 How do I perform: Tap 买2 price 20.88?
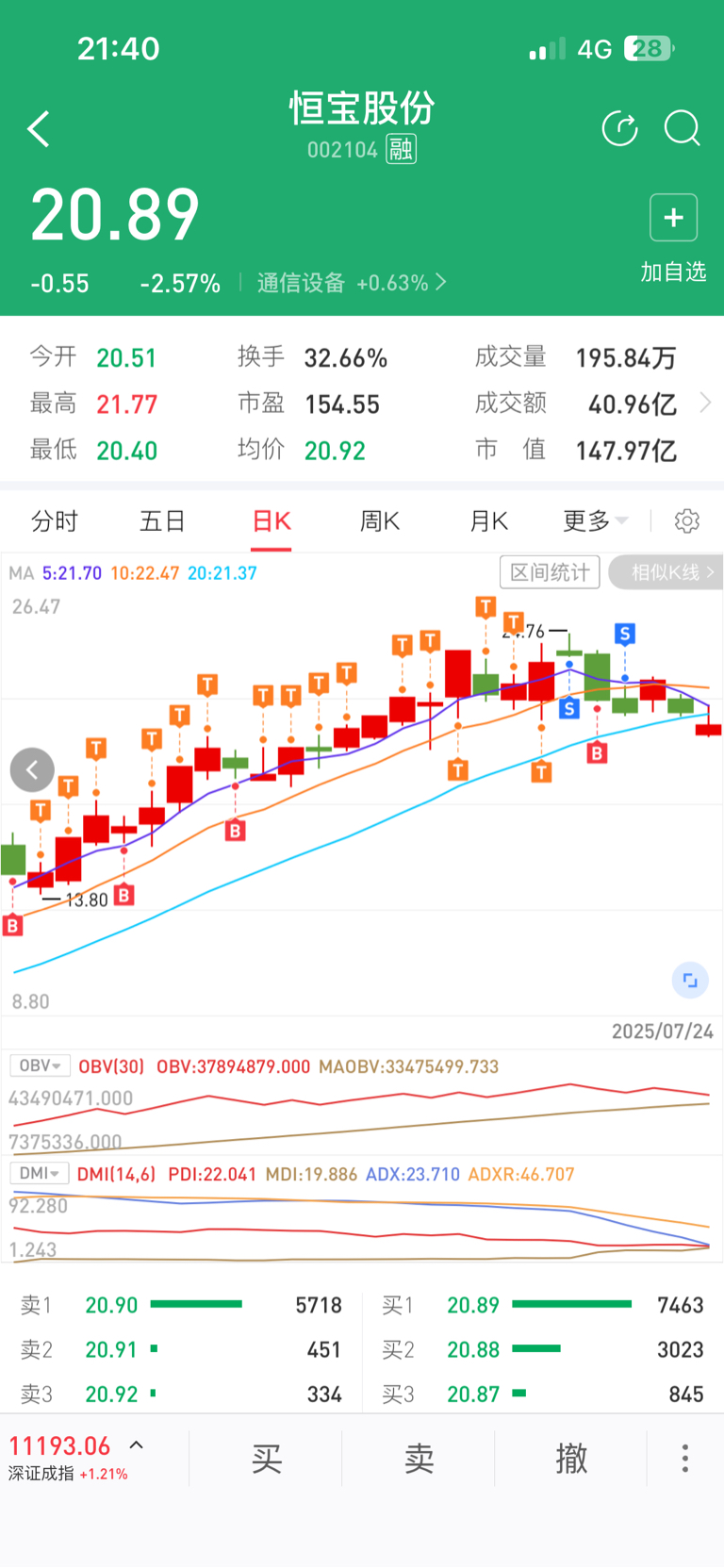point(473,1349)
